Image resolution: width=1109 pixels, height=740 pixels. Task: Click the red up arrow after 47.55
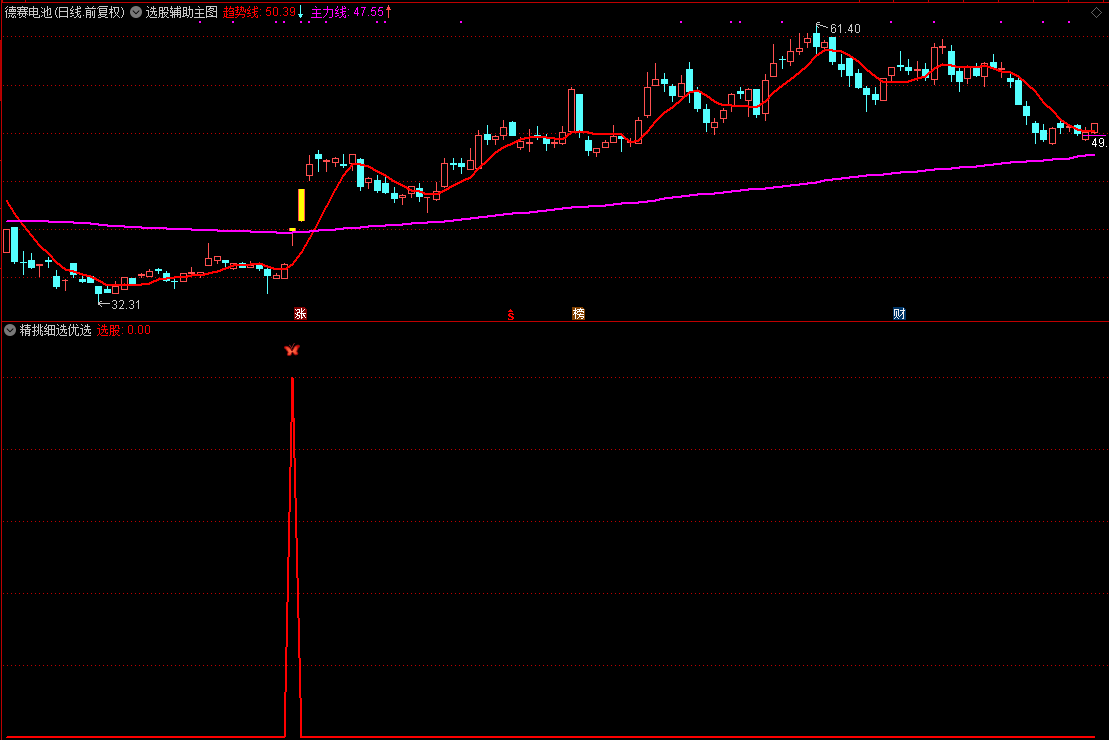pyautogui.click(x=388, y=12)
